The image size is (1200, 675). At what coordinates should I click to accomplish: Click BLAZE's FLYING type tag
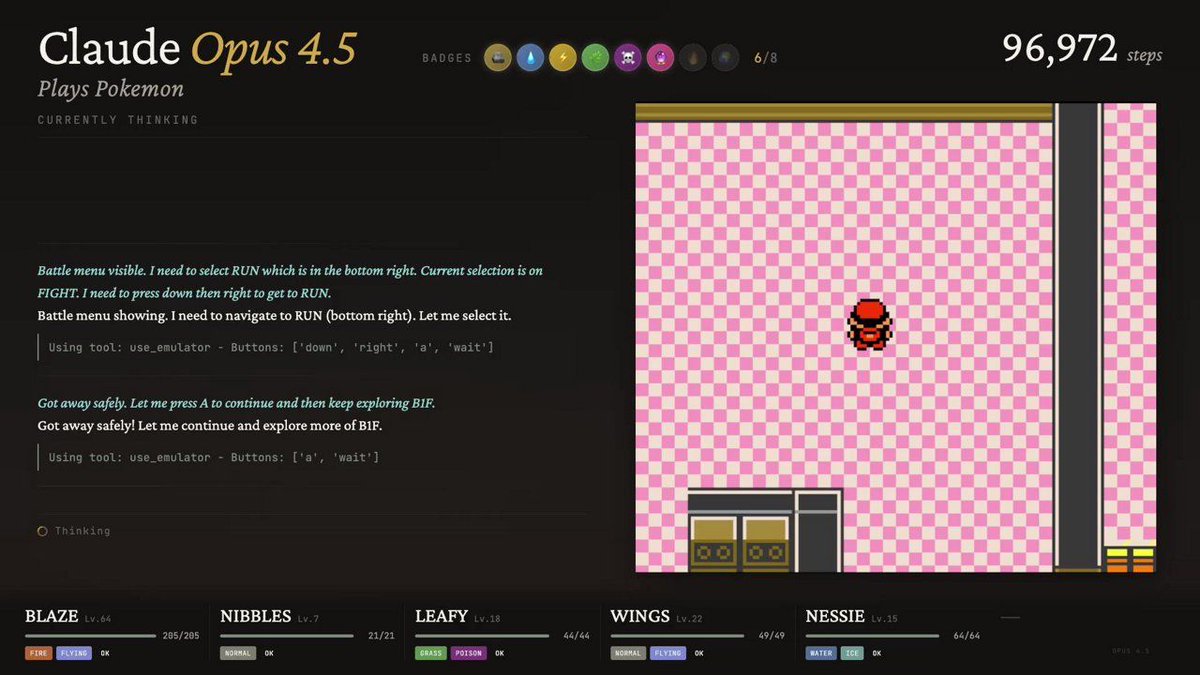(x=74, y=653)
